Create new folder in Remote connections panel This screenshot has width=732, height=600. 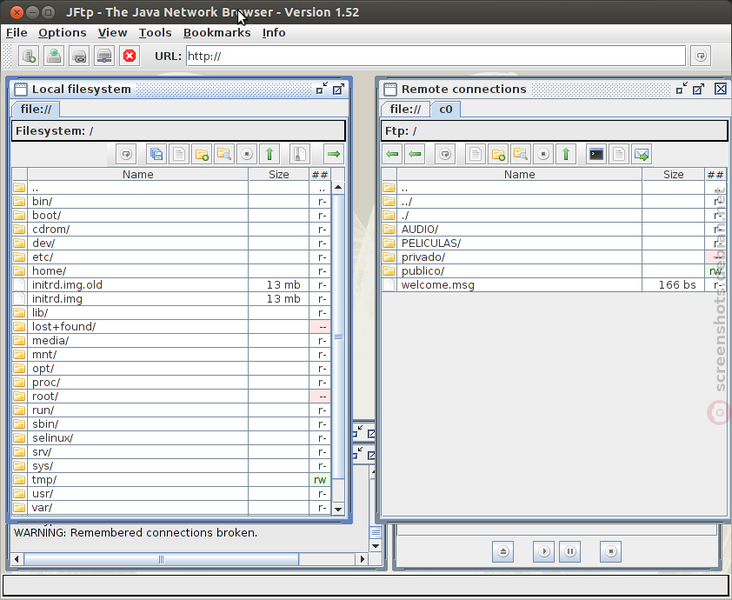tap(498, 154)
